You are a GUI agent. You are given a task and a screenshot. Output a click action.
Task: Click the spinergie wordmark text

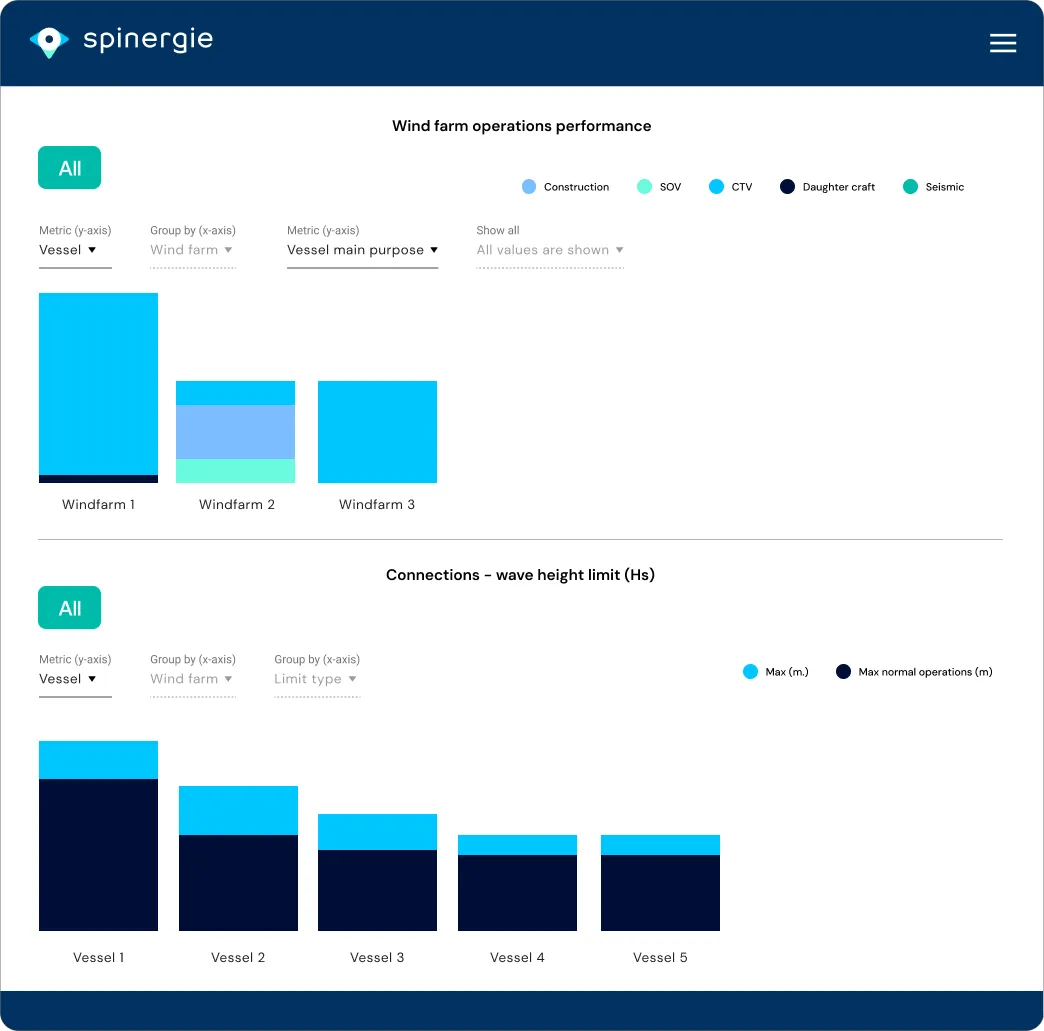pos(148,40)
